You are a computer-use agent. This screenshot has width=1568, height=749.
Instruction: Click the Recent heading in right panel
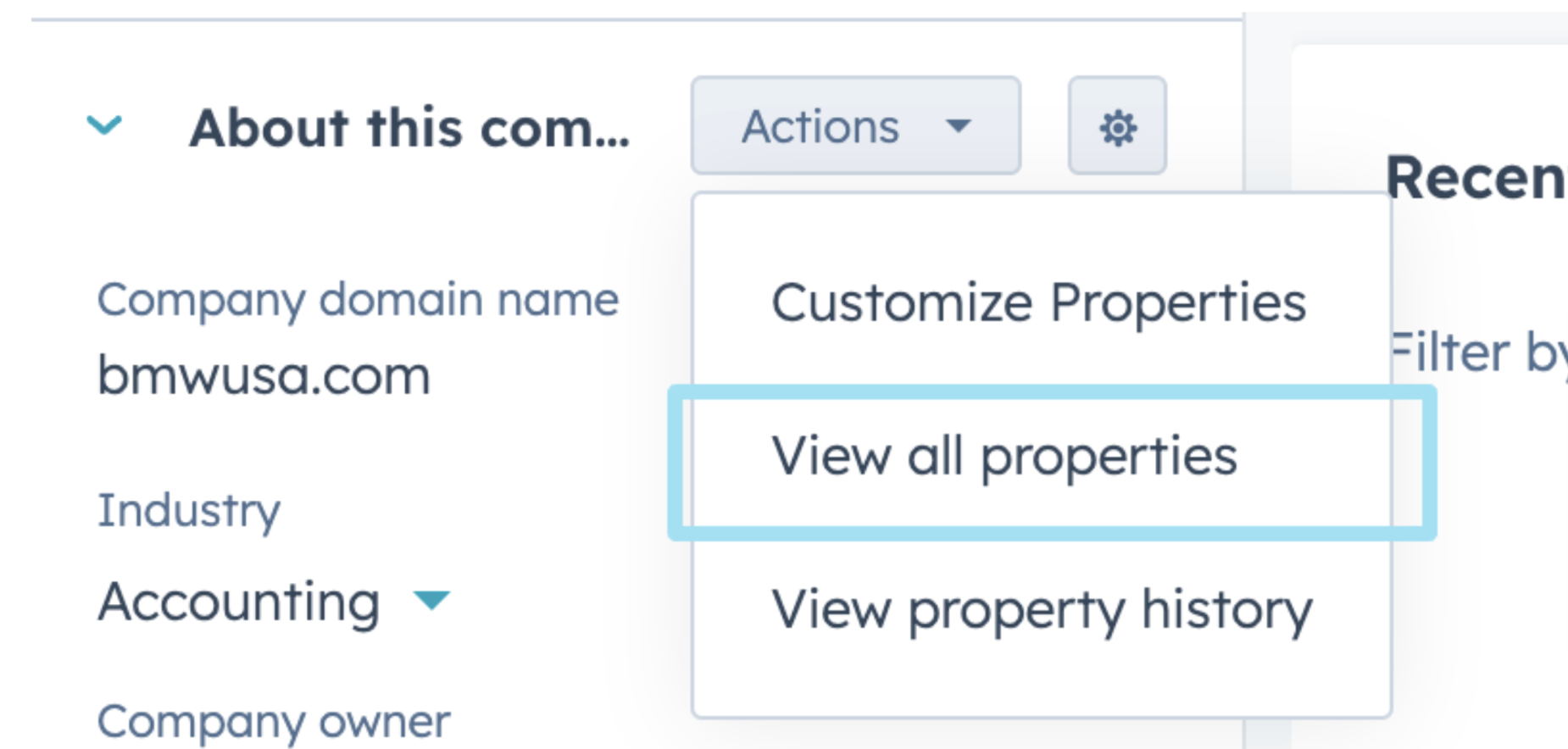pos(1476,178)
